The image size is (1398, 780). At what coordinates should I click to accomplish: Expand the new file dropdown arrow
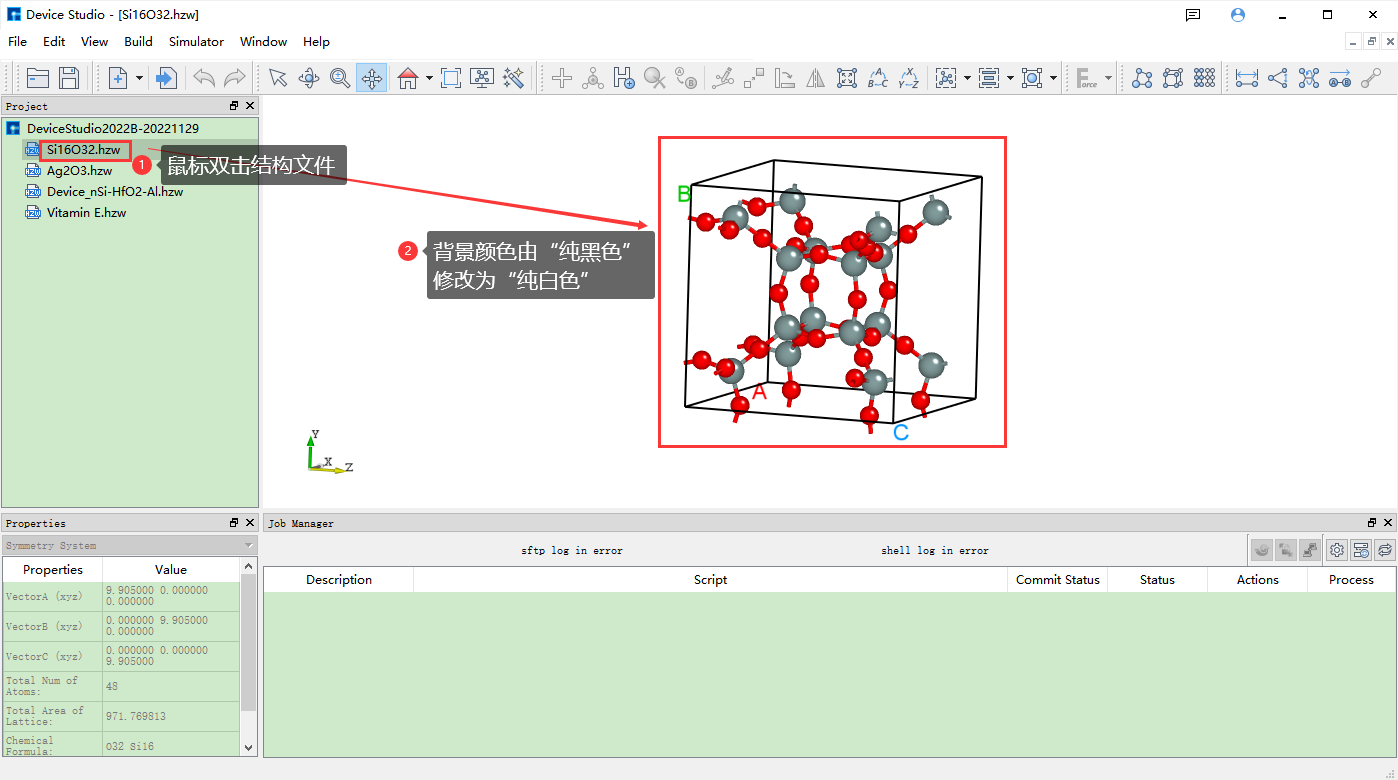(x=139, y=78)
